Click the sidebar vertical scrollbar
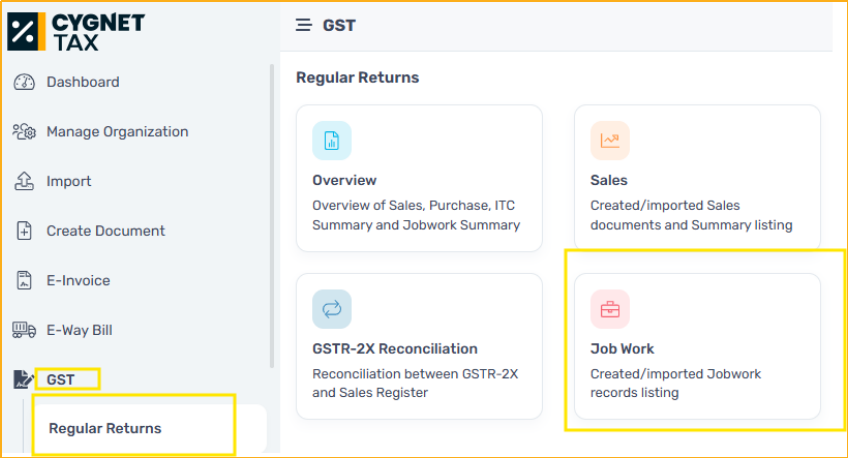The height and width of the screenshot is (458, 848). click(271, 216)
